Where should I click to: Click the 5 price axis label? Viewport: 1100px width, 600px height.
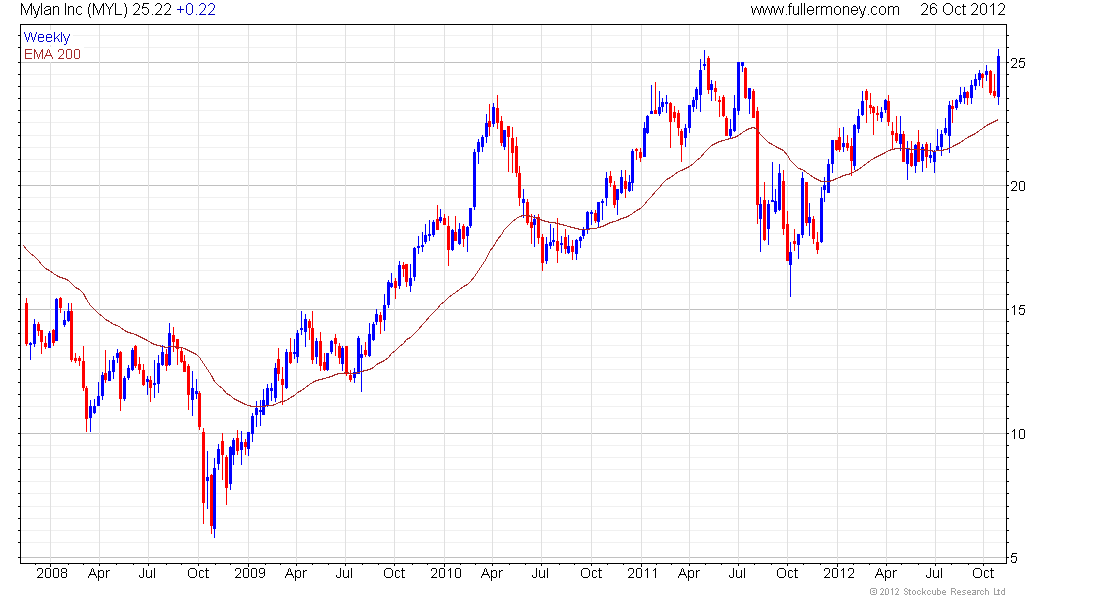pyautogui.click(x=1013, y=559)
